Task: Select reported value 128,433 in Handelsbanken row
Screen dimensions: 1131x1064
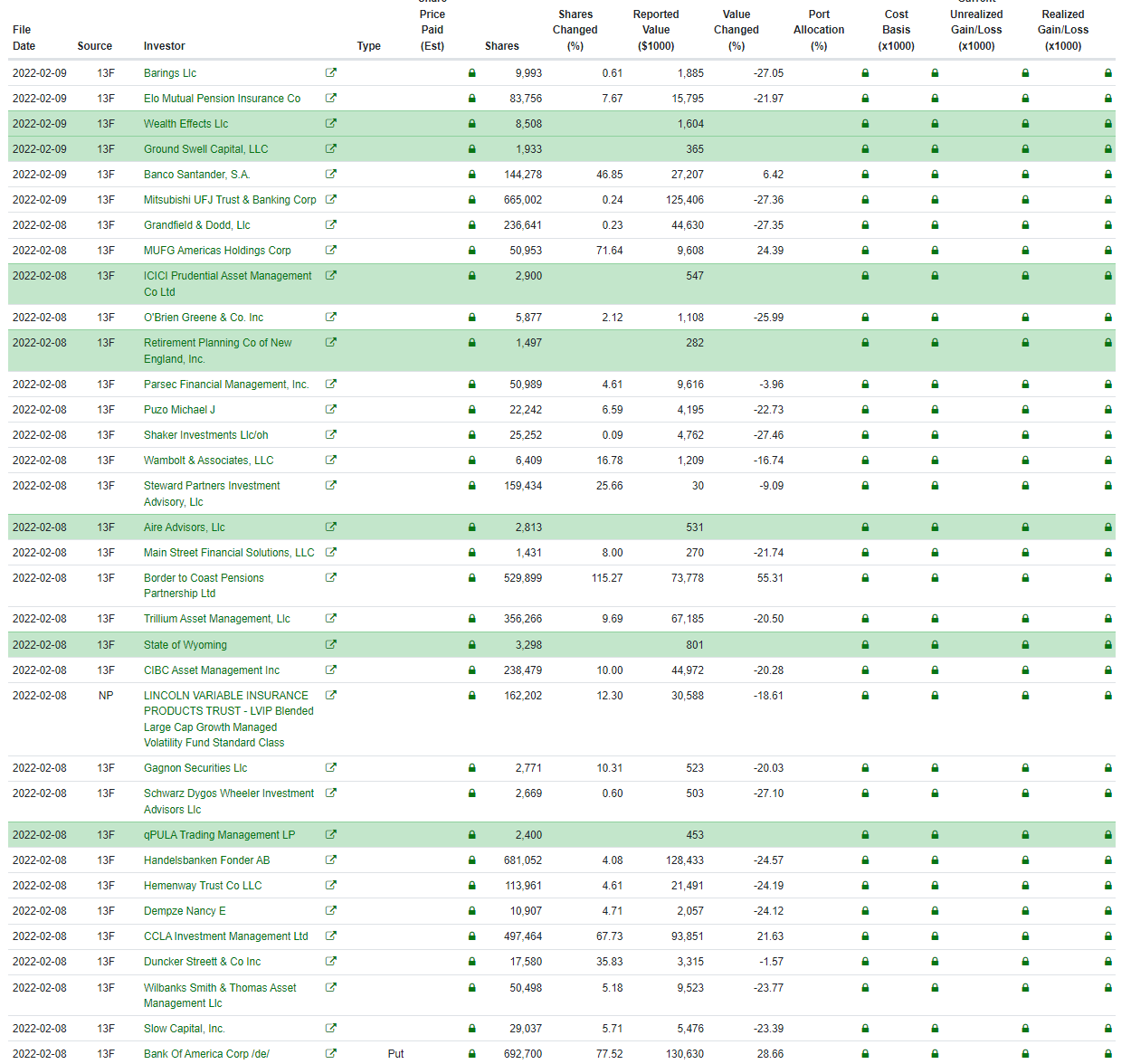Action: coord(685,860)
